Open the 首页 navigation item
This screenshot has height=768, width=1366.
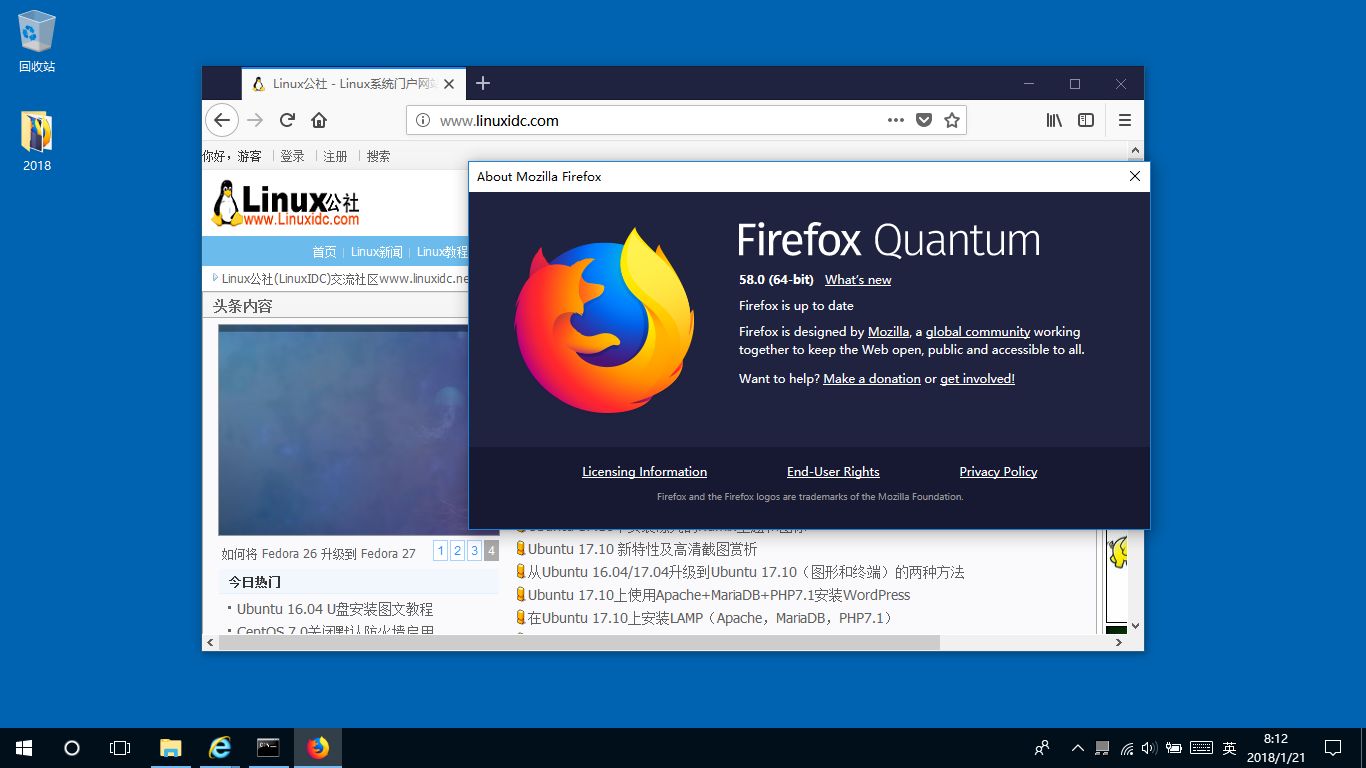coord(324,252)
